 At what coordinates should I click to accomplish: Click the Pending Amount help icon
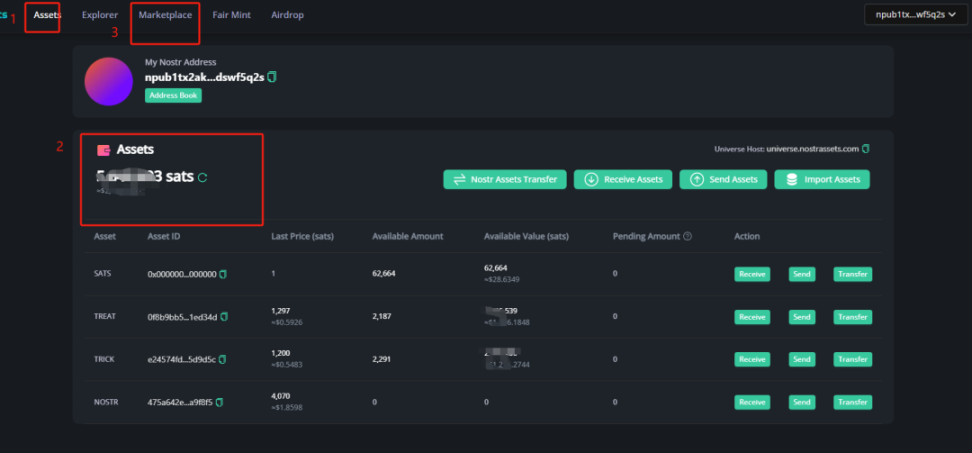tap(687, 237)
